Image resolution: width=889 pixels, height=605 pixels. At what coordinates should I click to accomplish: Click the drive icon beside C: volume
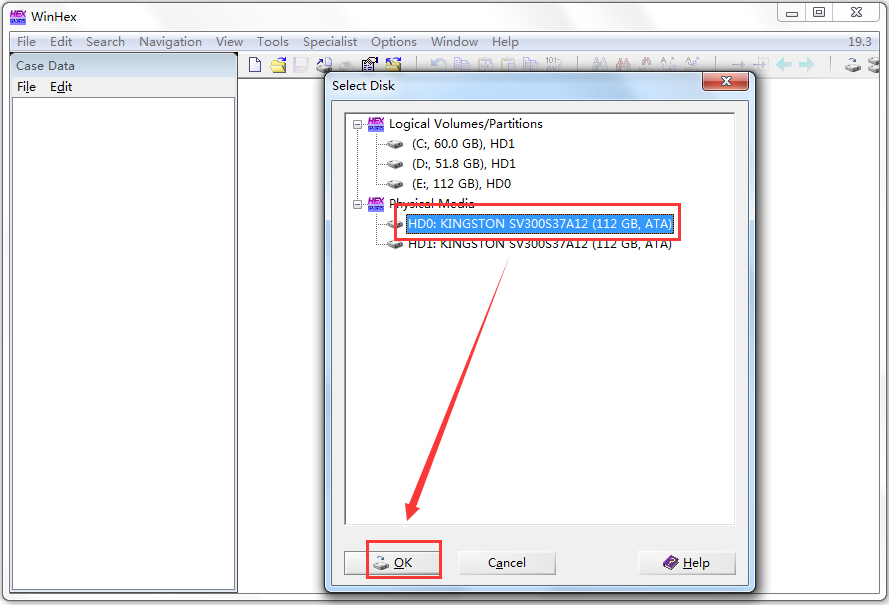coord(395,144)
